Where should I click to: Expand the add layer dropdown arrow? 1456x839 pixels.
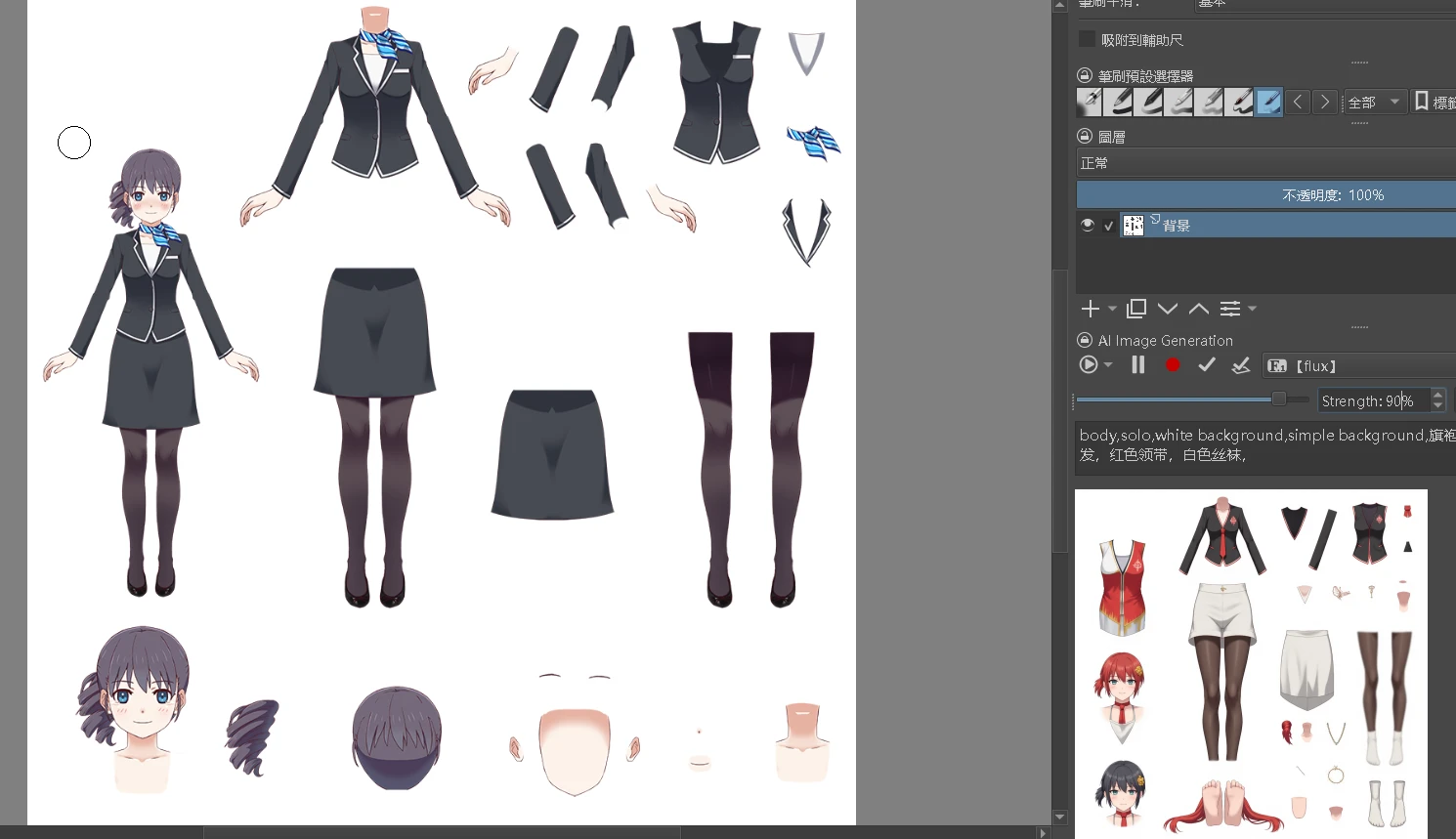pos(1113,309)
